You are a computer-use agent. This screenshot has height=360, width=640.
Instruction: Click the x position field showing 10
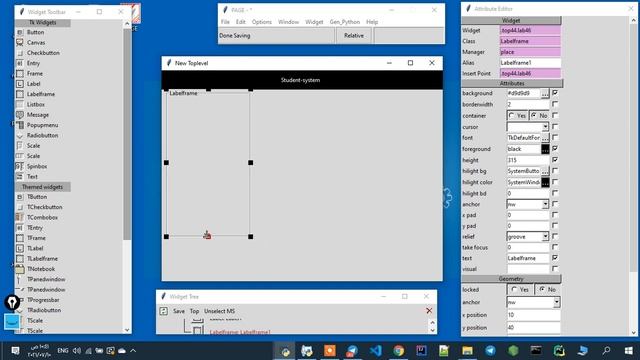(x=533, y=315)
